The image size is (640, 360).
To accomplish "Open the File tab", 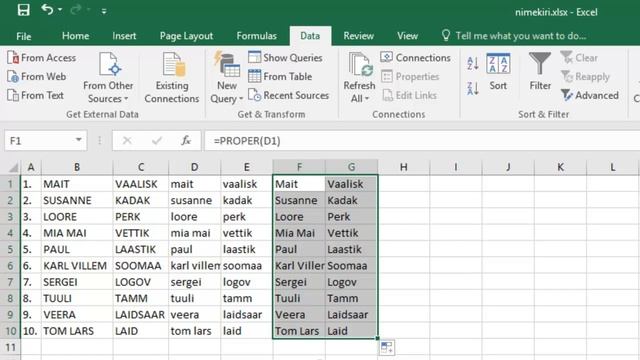I will [24, 36].
